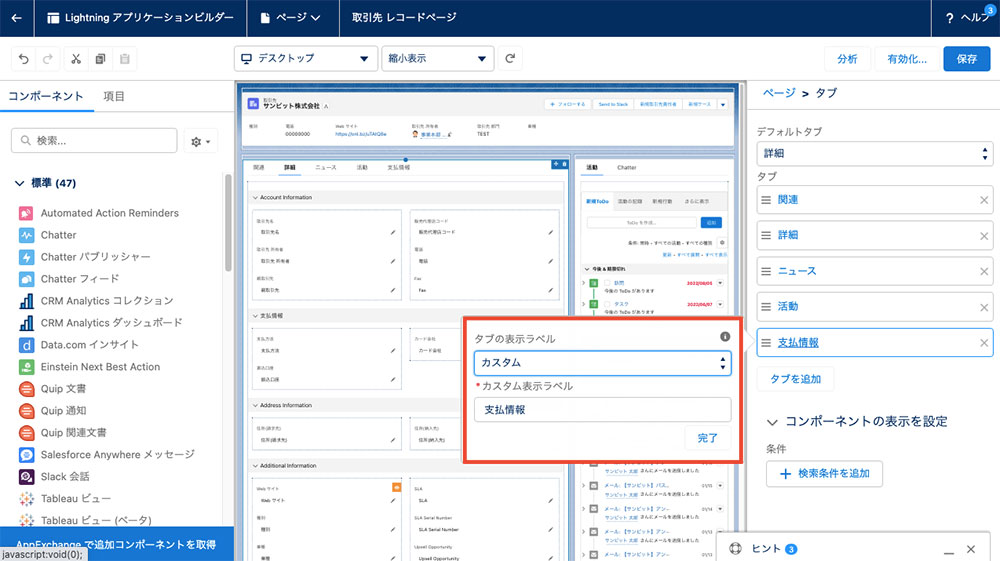This screenshot has height=561, width=1000.
Task: Open the デフォルトタブ select box
Action: (874, 154)
